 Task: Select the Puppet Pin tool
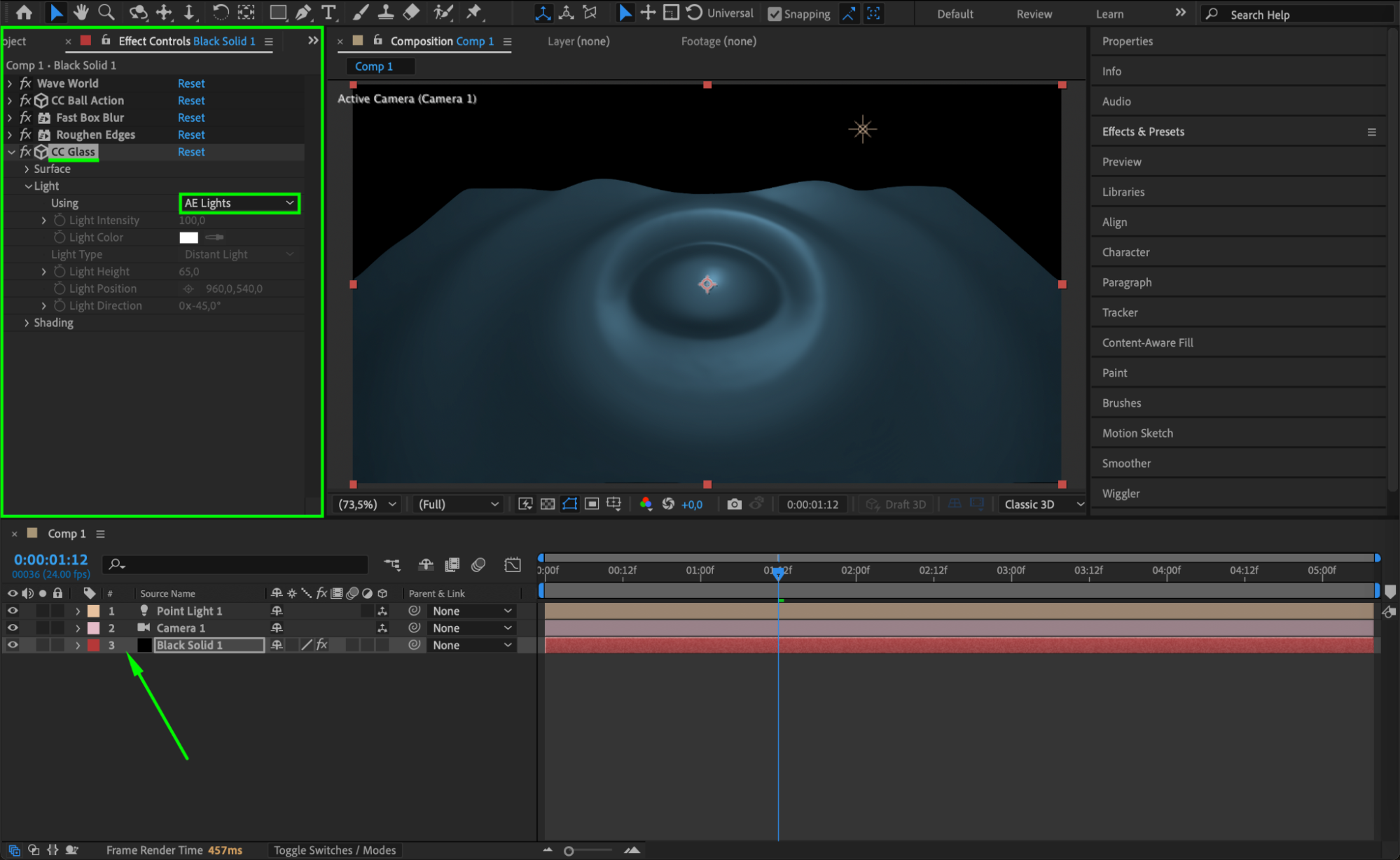pos(474,12)
